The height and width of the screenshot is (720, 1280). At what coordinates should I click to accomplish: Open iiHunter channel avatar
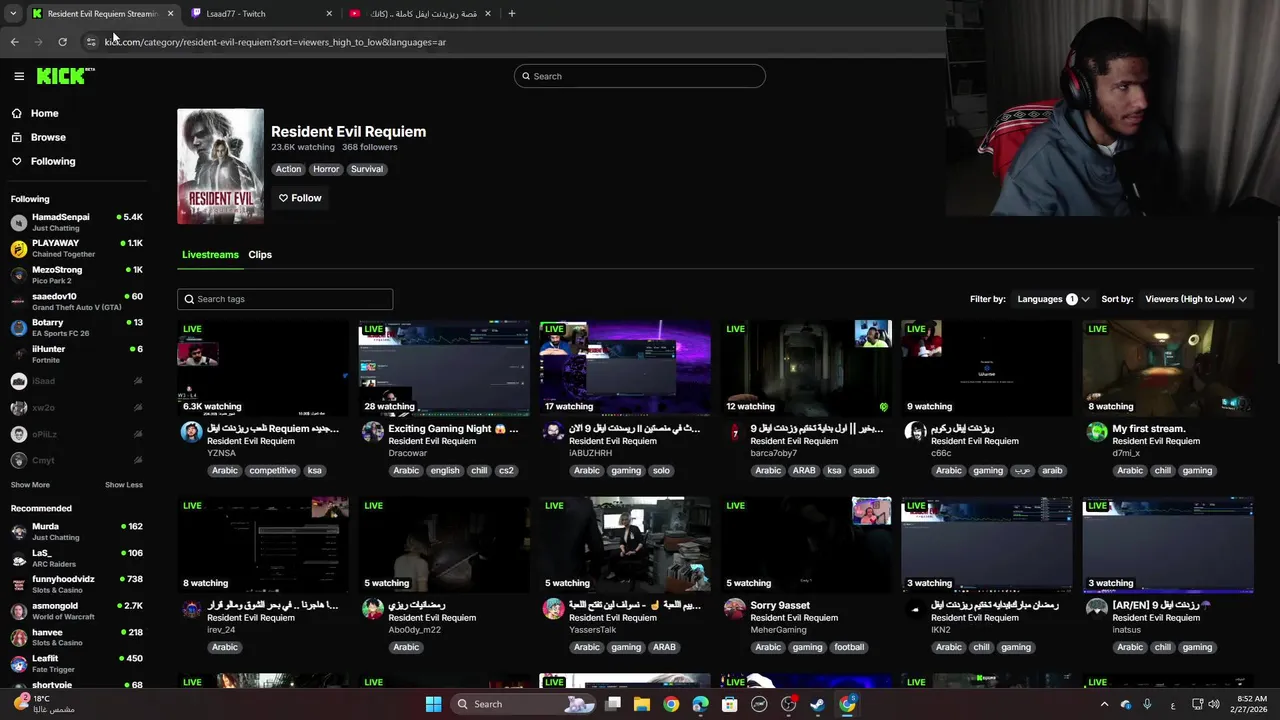click(x=19, y=354)
